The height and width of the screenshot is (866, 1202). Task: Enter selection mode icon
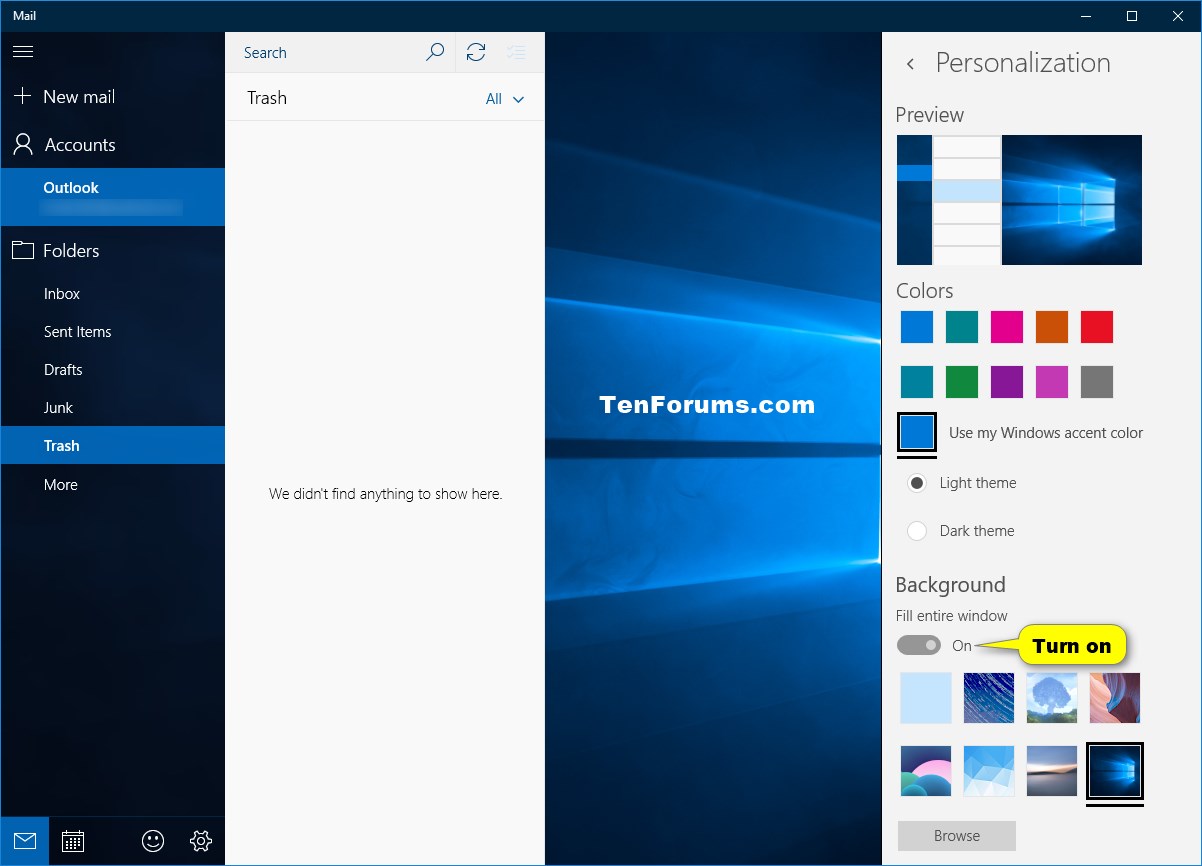[517, 52]
